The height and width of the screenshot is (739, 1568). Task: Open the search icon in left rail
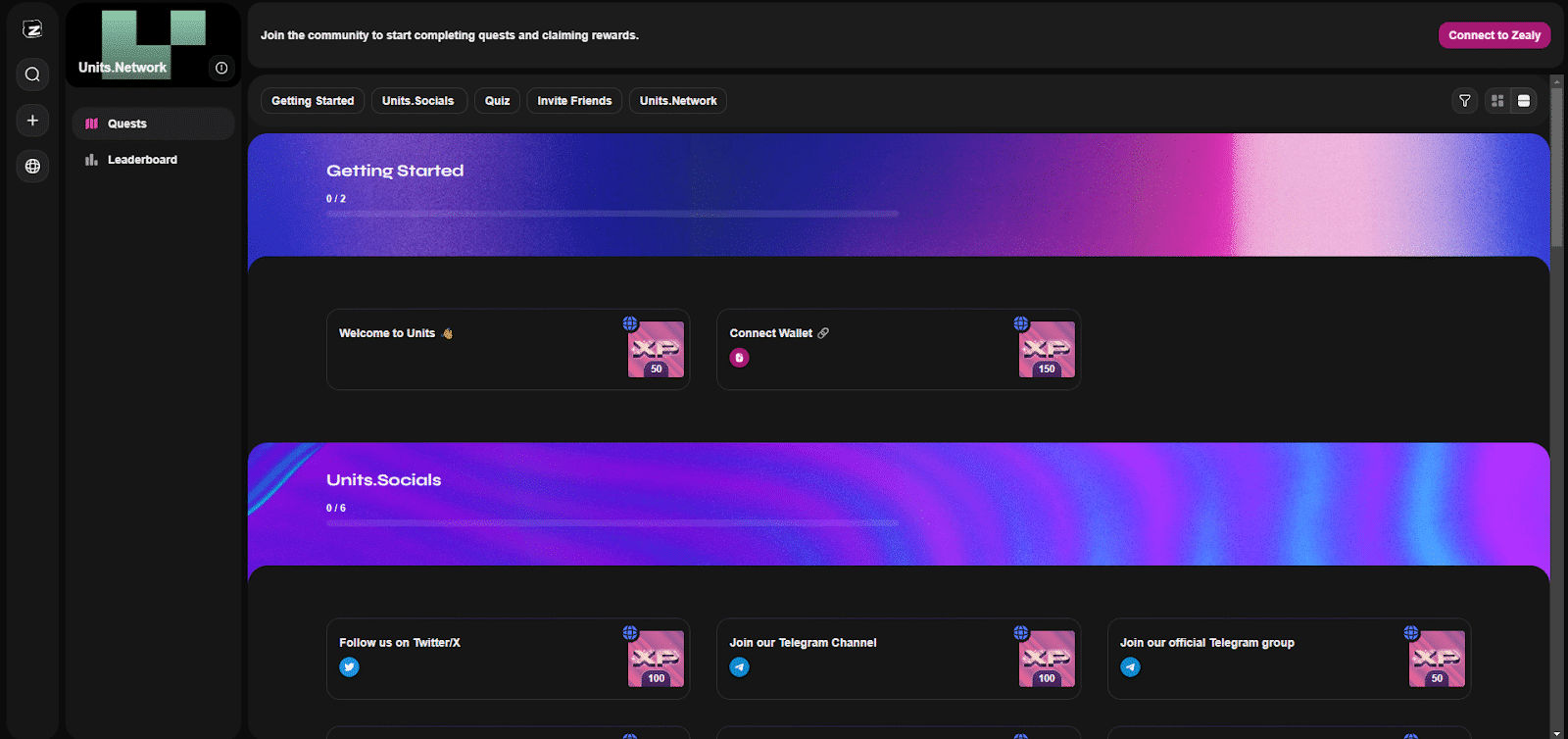click(x=32, y=74)
